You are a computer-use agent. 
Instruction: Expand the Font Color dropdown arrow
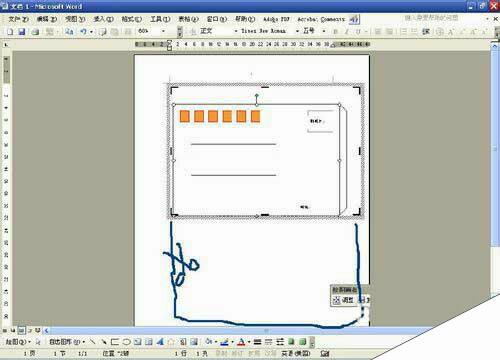click(249, 342)
